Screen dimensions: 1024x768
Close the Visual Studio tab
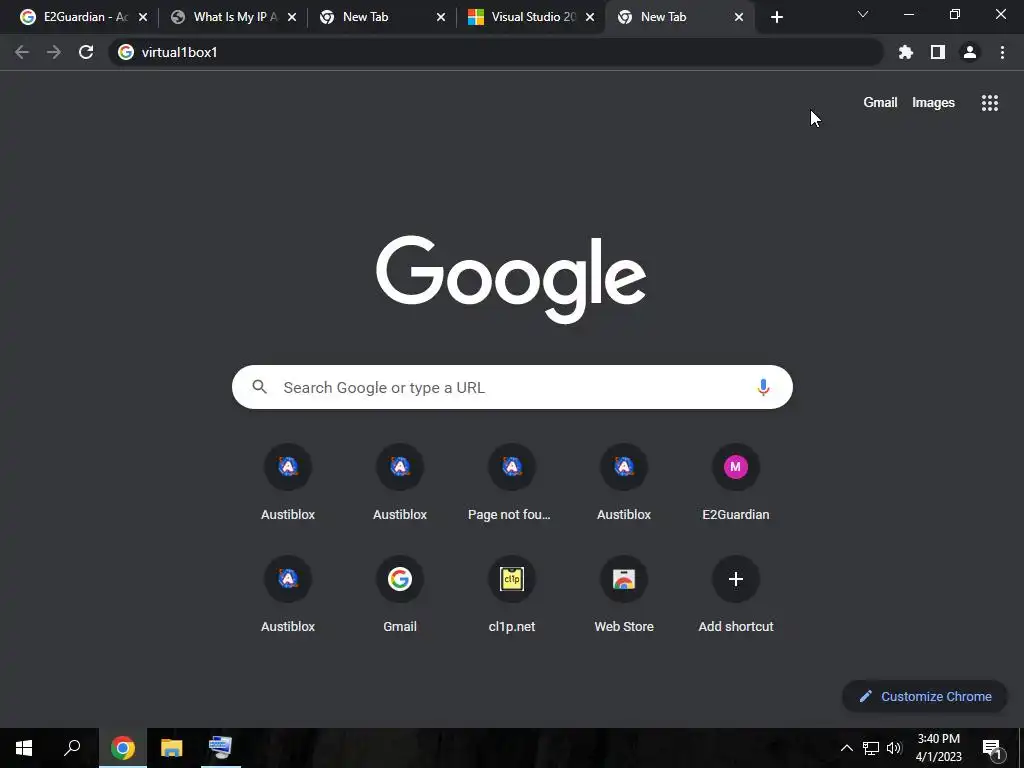point(590,17)
